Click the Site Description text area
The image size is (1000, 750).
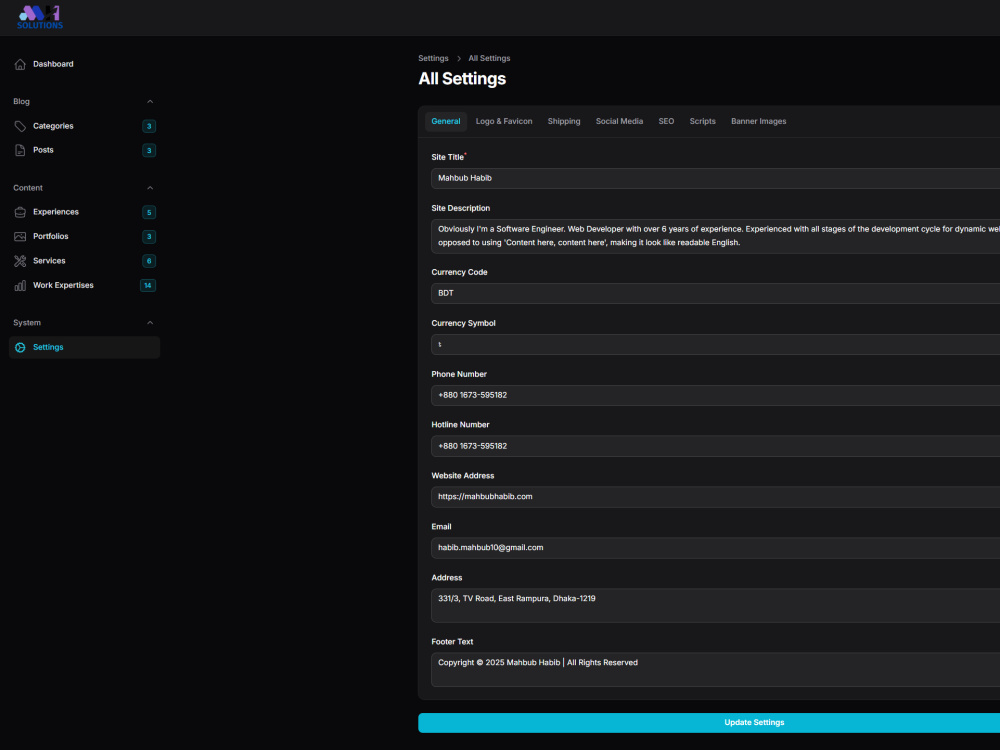click(x=716, y=236)
